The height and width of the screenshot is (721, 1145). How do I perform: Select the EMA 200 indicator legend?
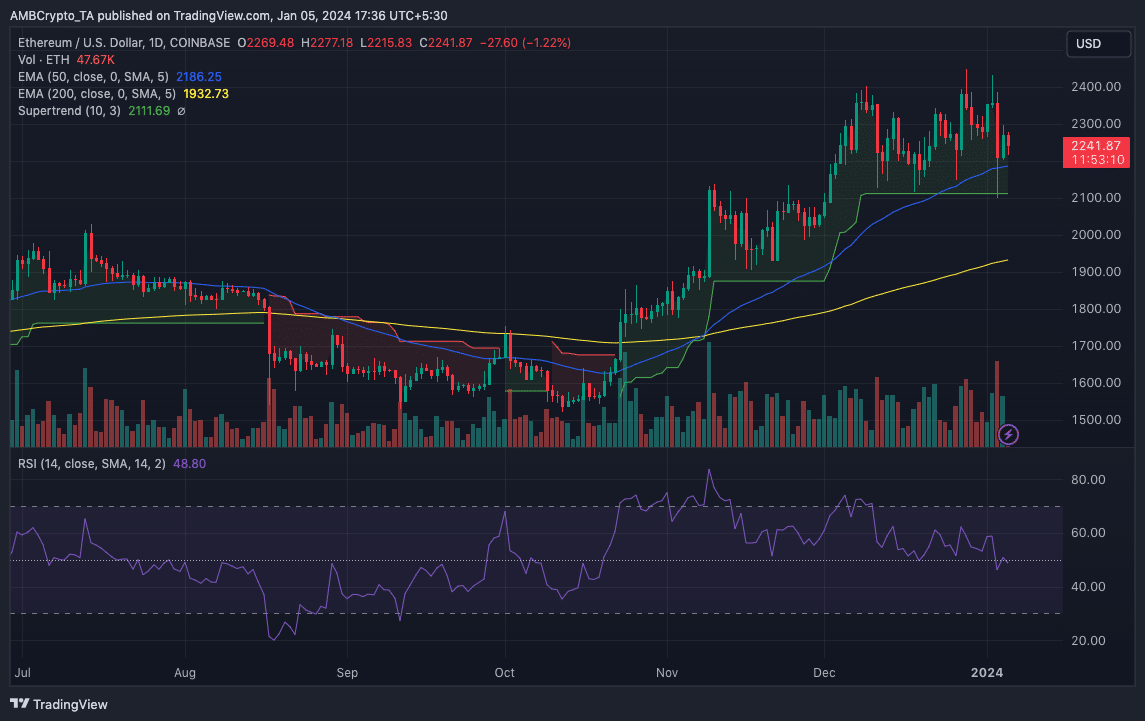click(98, 93)
